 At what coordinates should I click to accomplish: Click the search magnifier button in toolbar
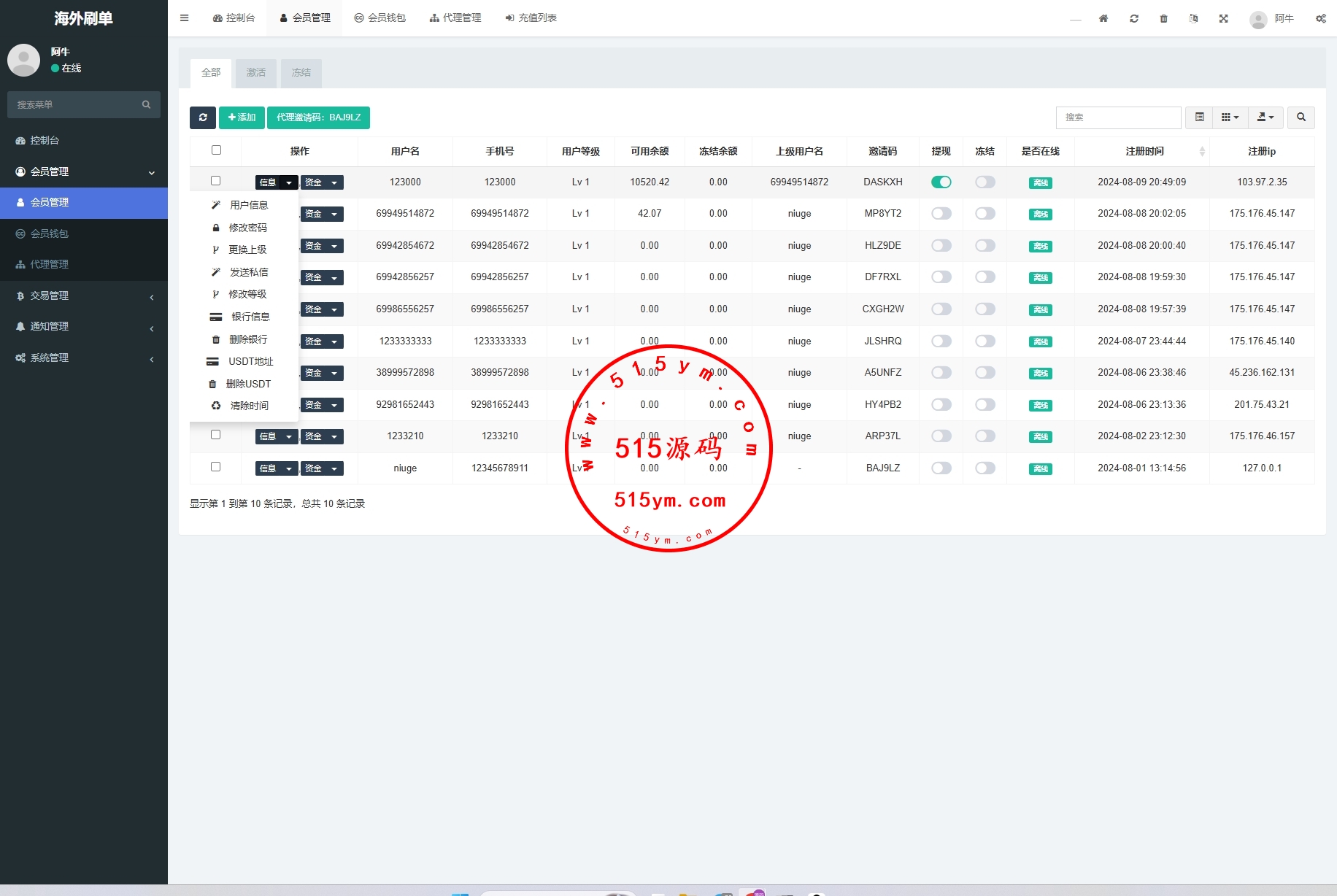[1301, 117]
